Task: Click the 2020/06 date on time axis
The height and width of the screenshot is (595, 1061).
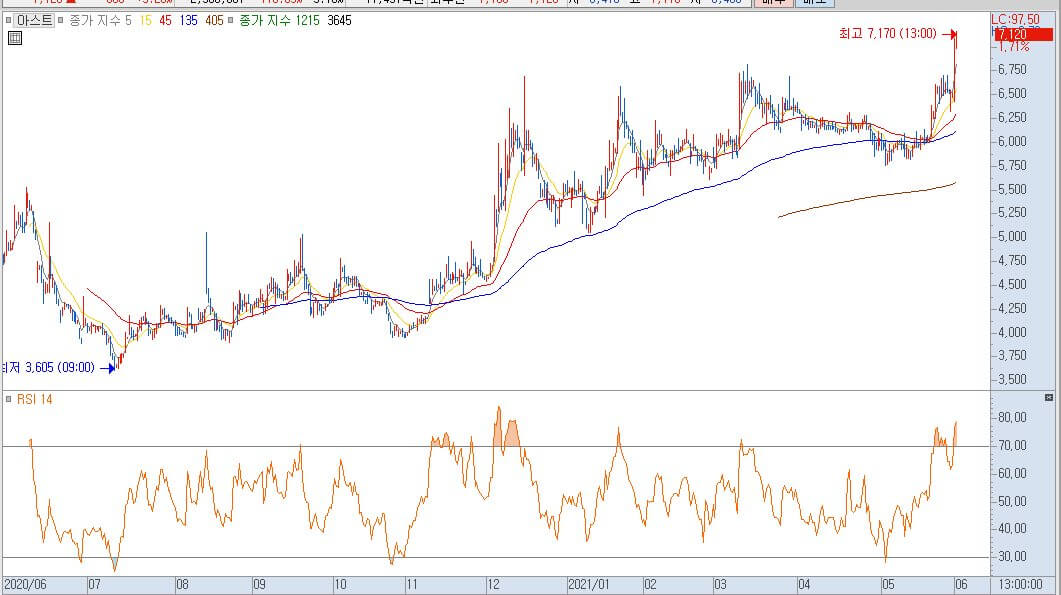Action: tap(26, 584)
